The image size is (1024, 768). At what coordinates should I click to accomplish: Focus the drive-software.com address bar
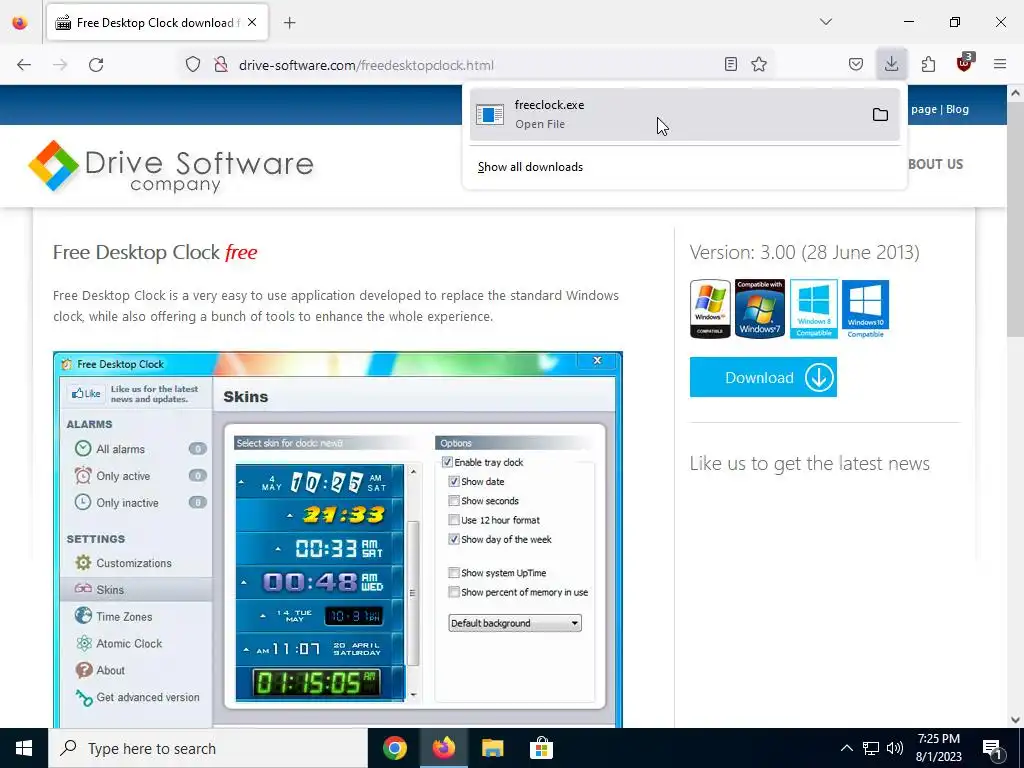click(475, 65)
